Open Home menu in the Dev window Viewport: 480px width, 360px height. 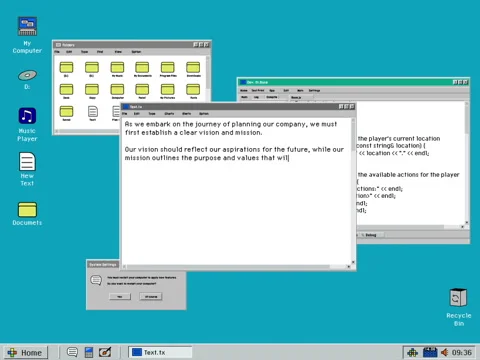(x=244, y=90)
